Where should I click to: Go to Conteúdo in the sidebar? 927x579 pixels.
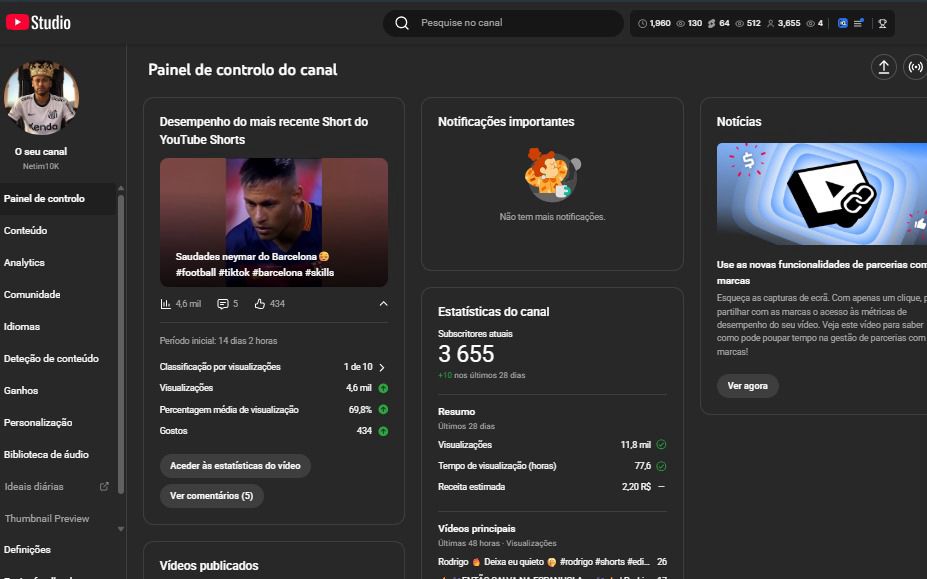25,231
